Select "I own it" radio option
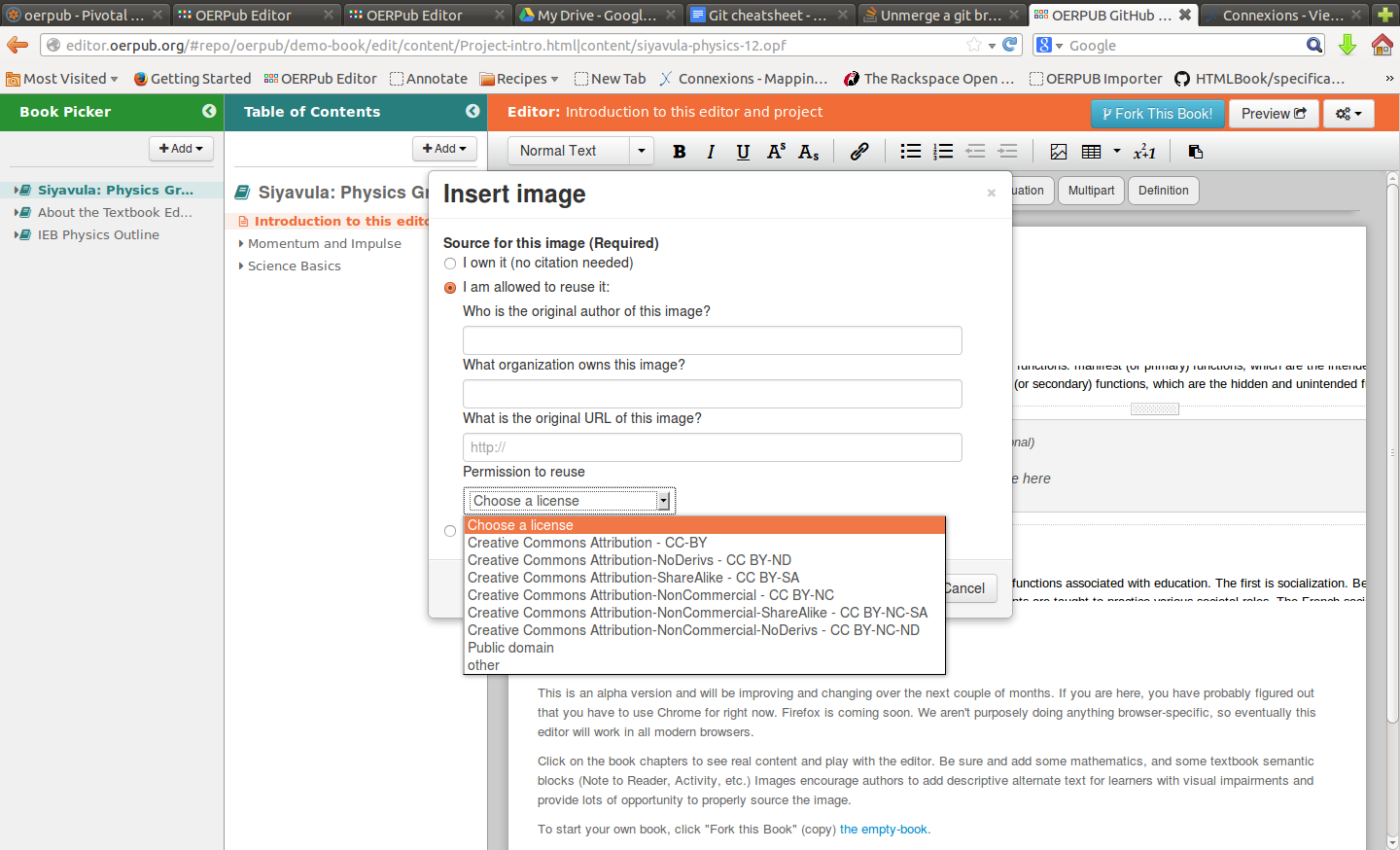This screenshot has height=850, width=1400. [x=450, y=264]
